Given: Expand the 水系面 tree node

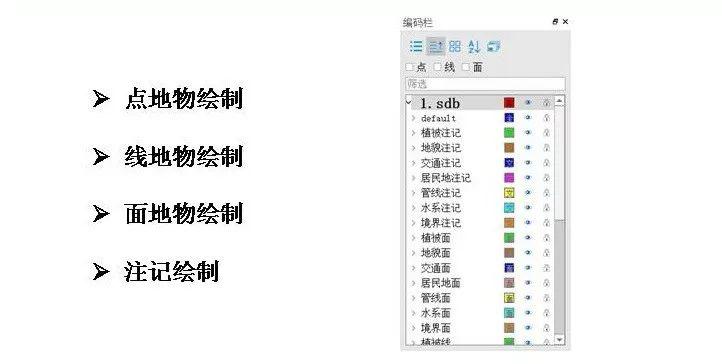Looking at the screenshot, I should click(x=413, y=313).
